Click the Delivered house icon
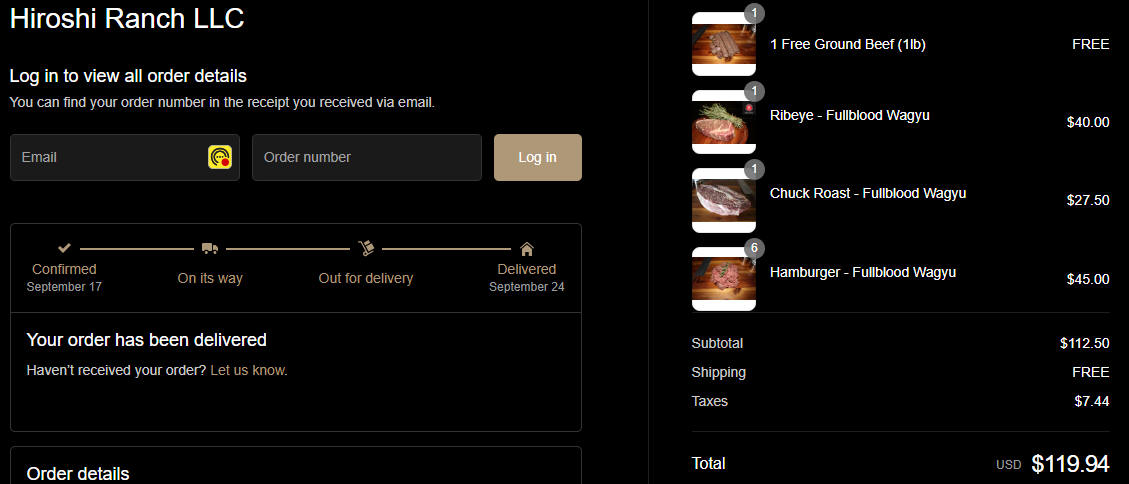This screenshot has height=484, width=1129. coord(527,249)
